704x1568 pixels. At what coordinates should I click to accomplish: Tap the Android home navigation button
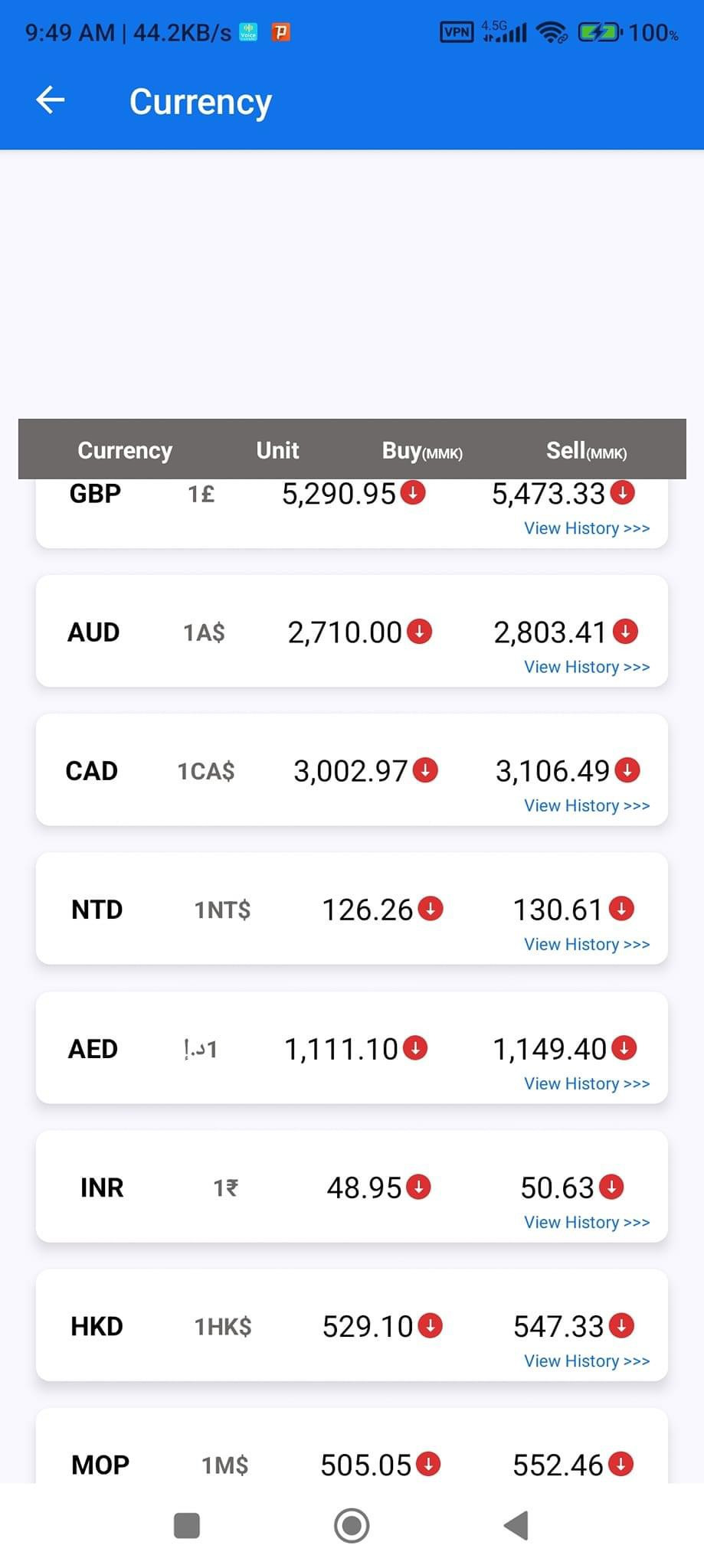click(x=352, y=1525)
